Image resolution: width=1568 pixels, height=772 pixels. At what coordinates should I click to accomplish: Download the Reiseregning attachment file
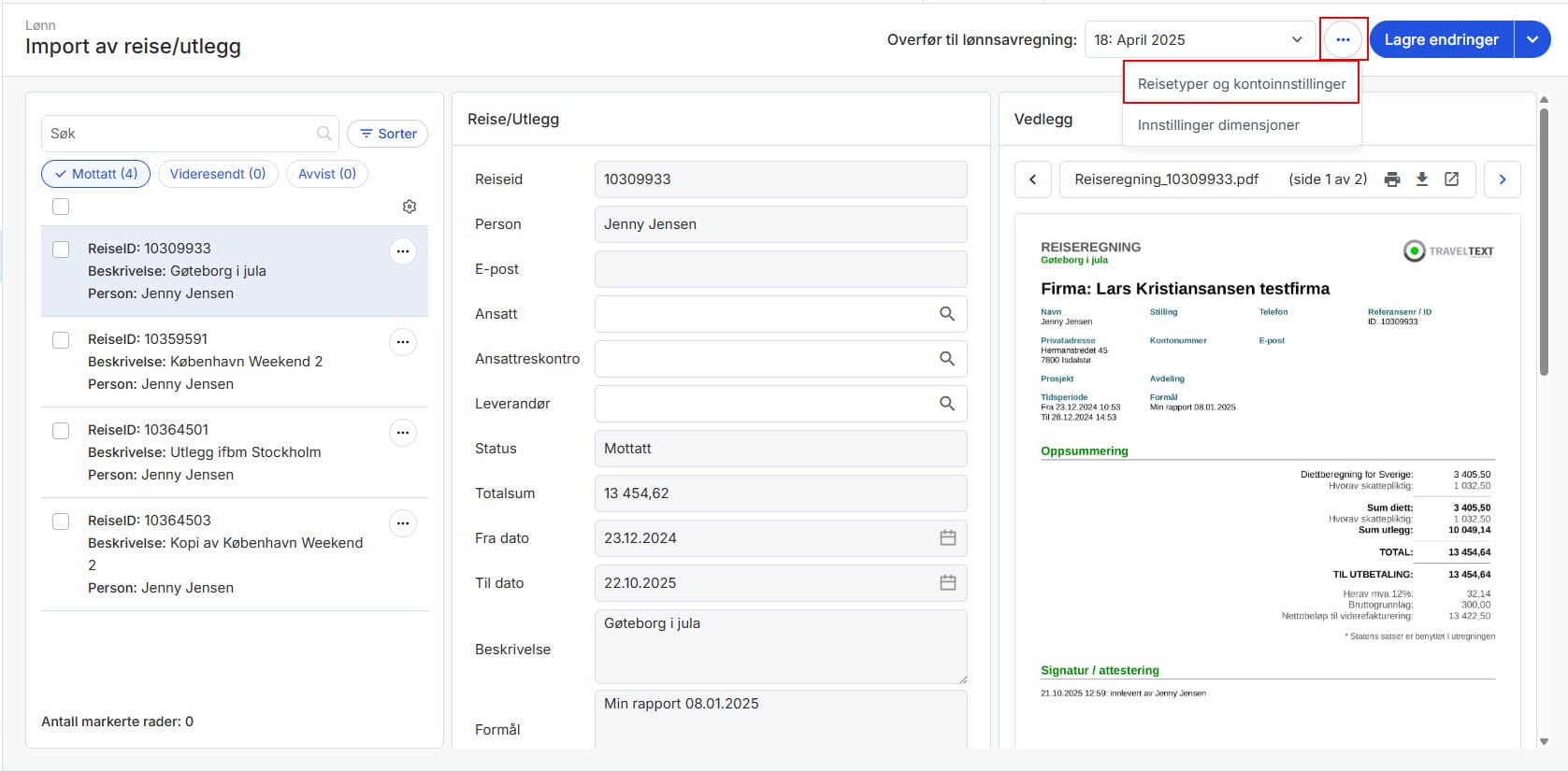click(x=1422, y=179)
